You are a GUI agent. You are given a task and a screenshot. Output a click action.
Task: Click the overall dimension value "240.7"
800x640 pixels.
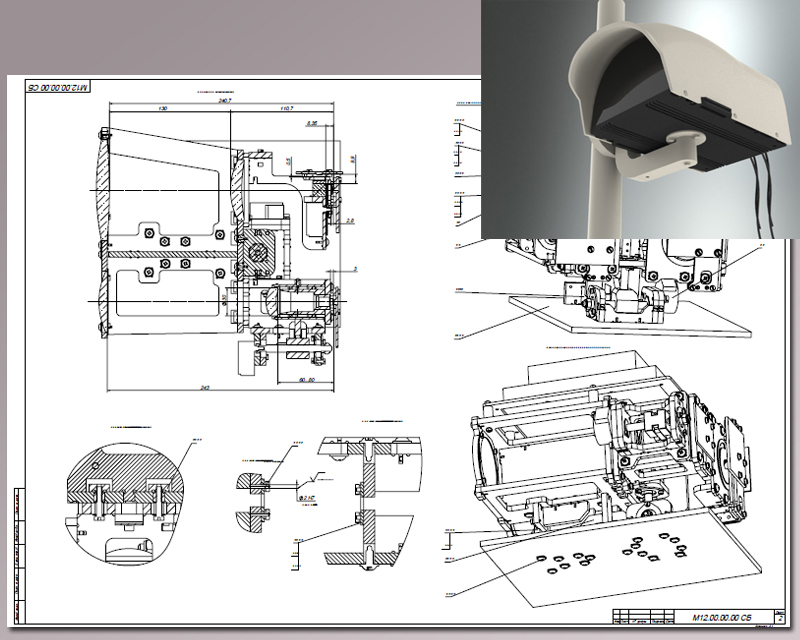(224, 101)
